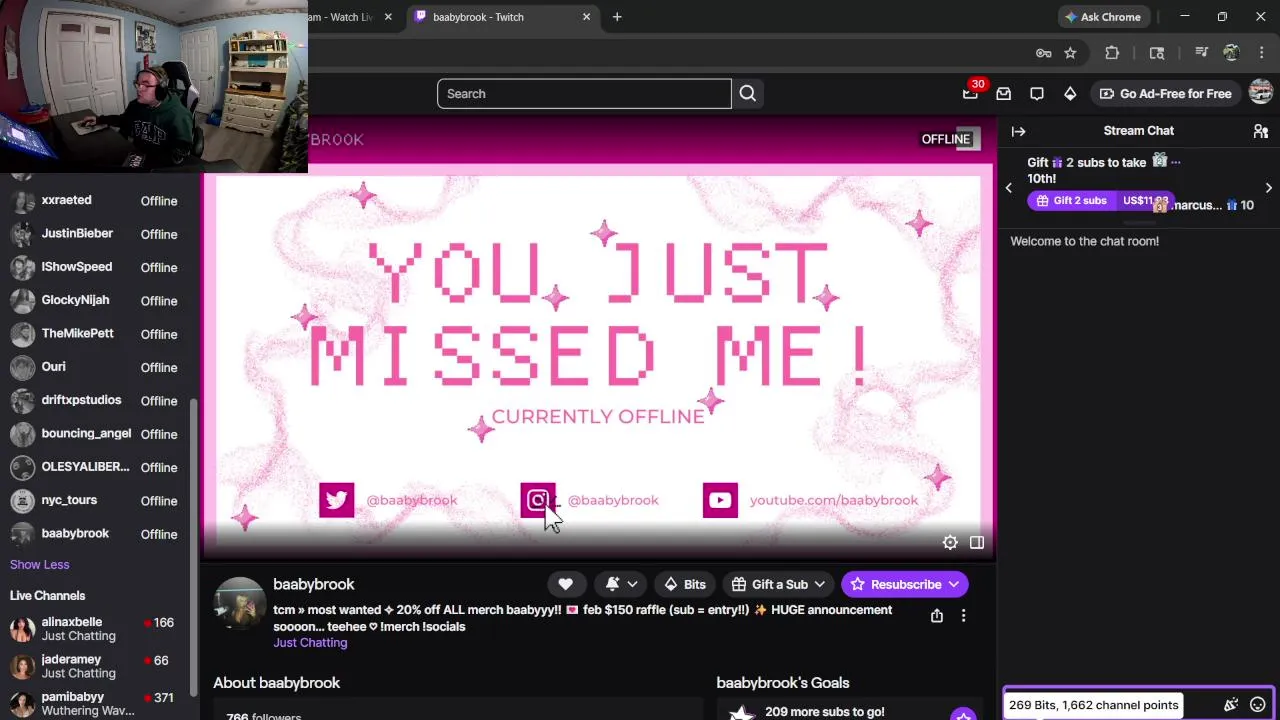Click the heart follow button
1280x720 pixels.
566,585
